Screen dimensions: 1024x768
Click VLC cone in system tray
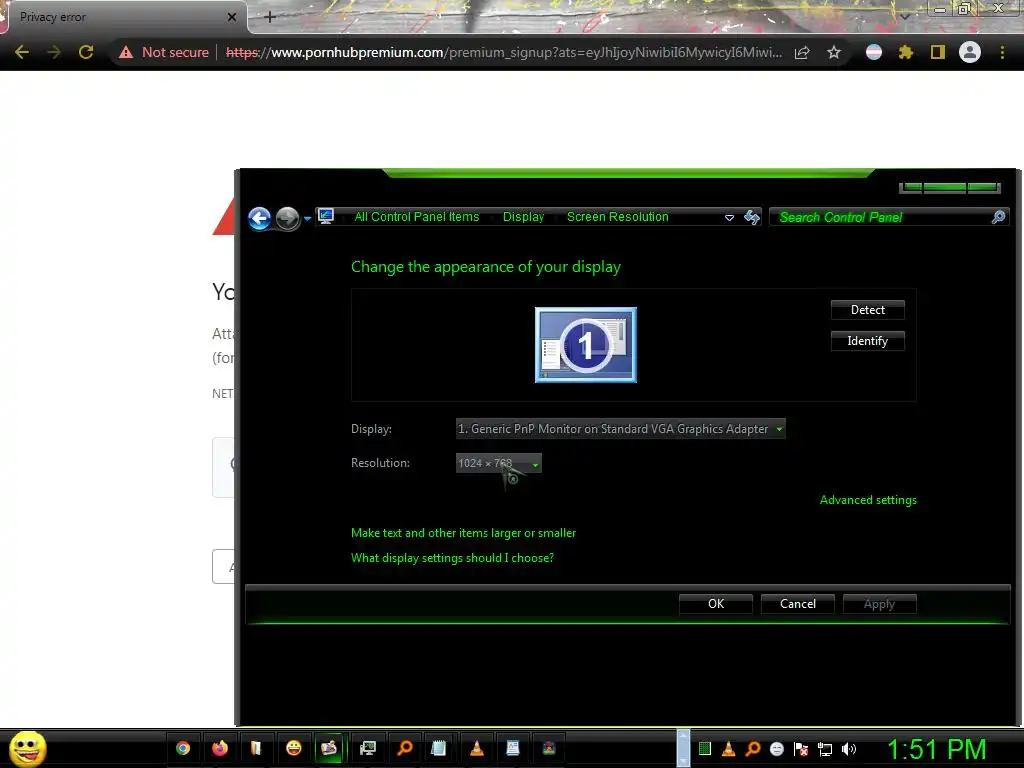pos(728,749)
